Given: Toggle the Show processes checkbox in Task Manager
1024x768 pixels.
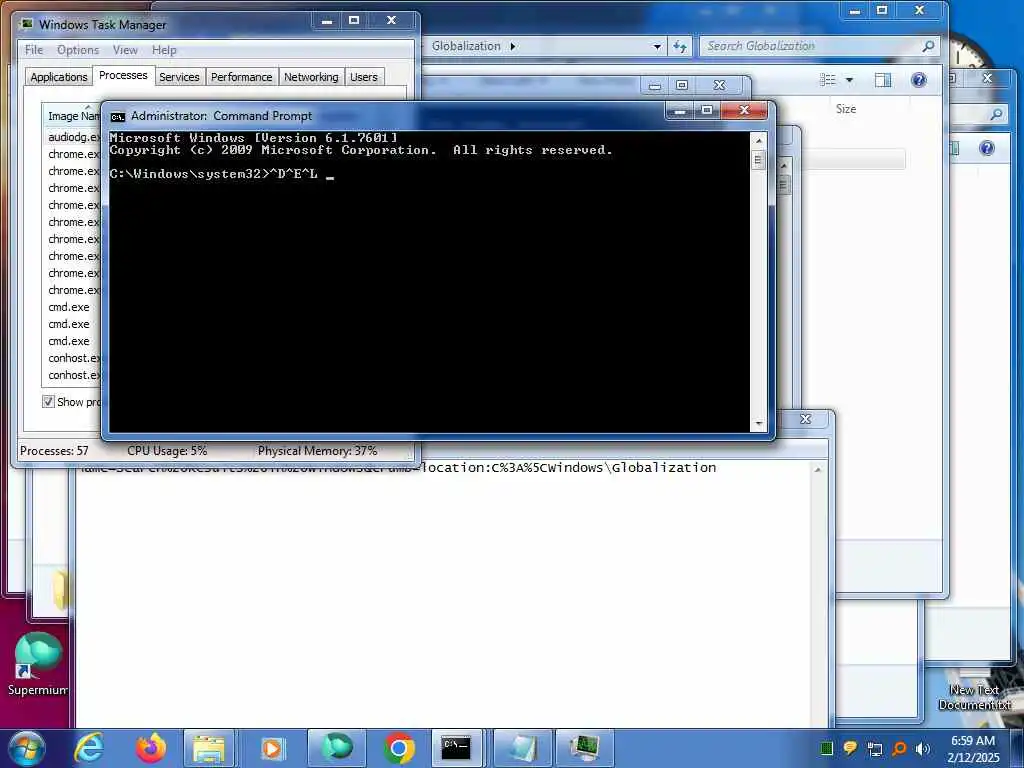Looking at the screenshot, I should [x=48, y=402].
